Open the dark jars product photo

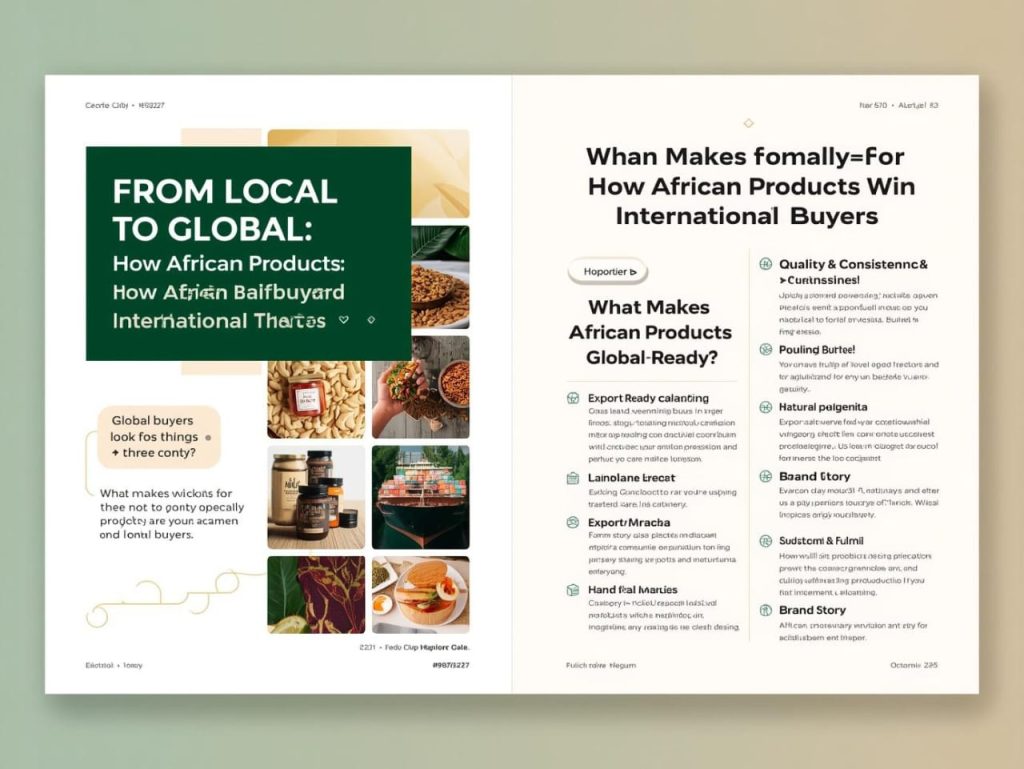[x=316, y=497]
